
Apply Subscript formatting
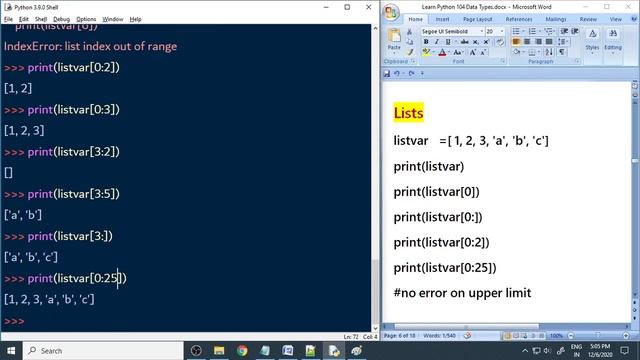476,42
